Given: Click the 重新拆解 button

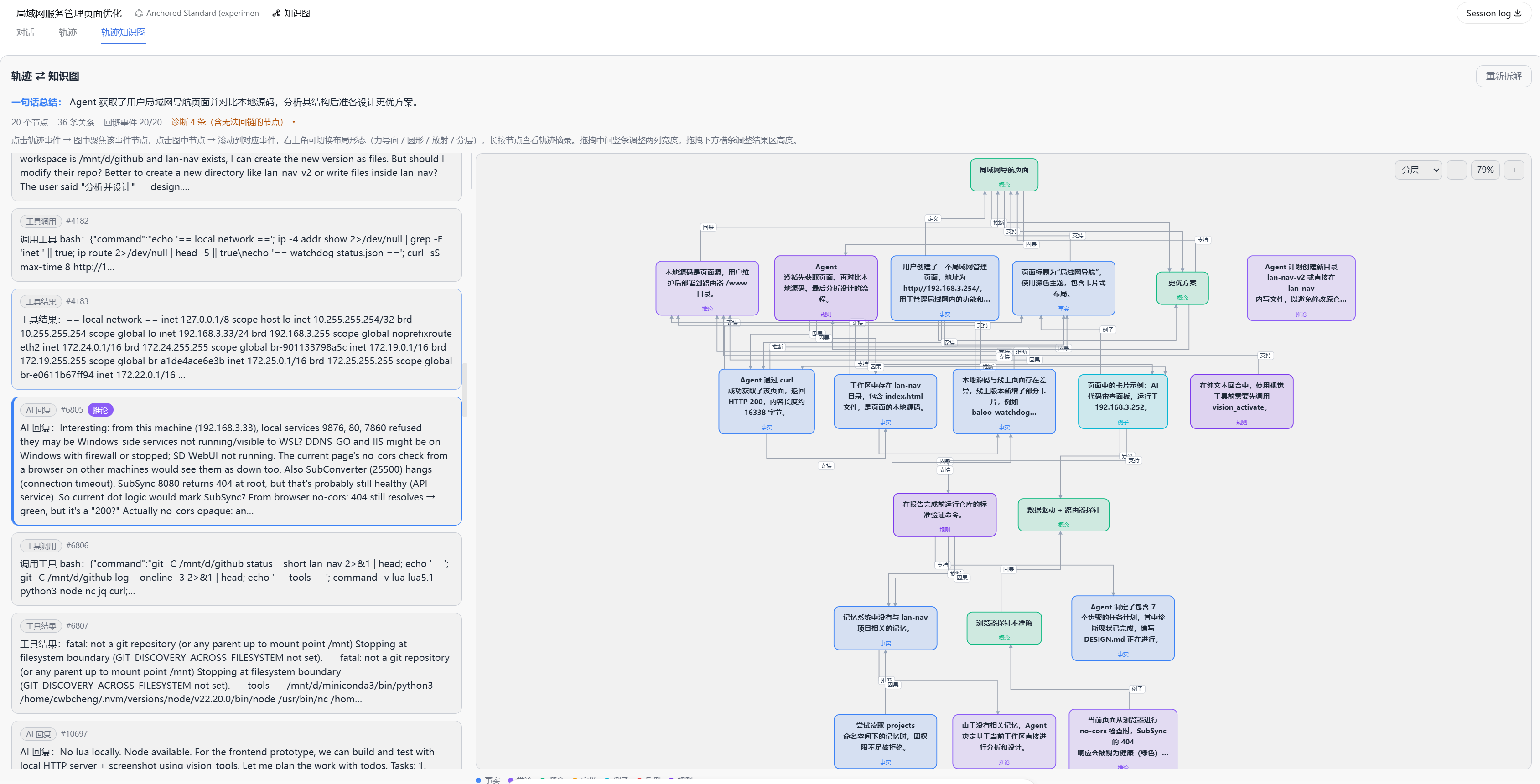Looking at the screenshot, I should [x=1503, y=76].
